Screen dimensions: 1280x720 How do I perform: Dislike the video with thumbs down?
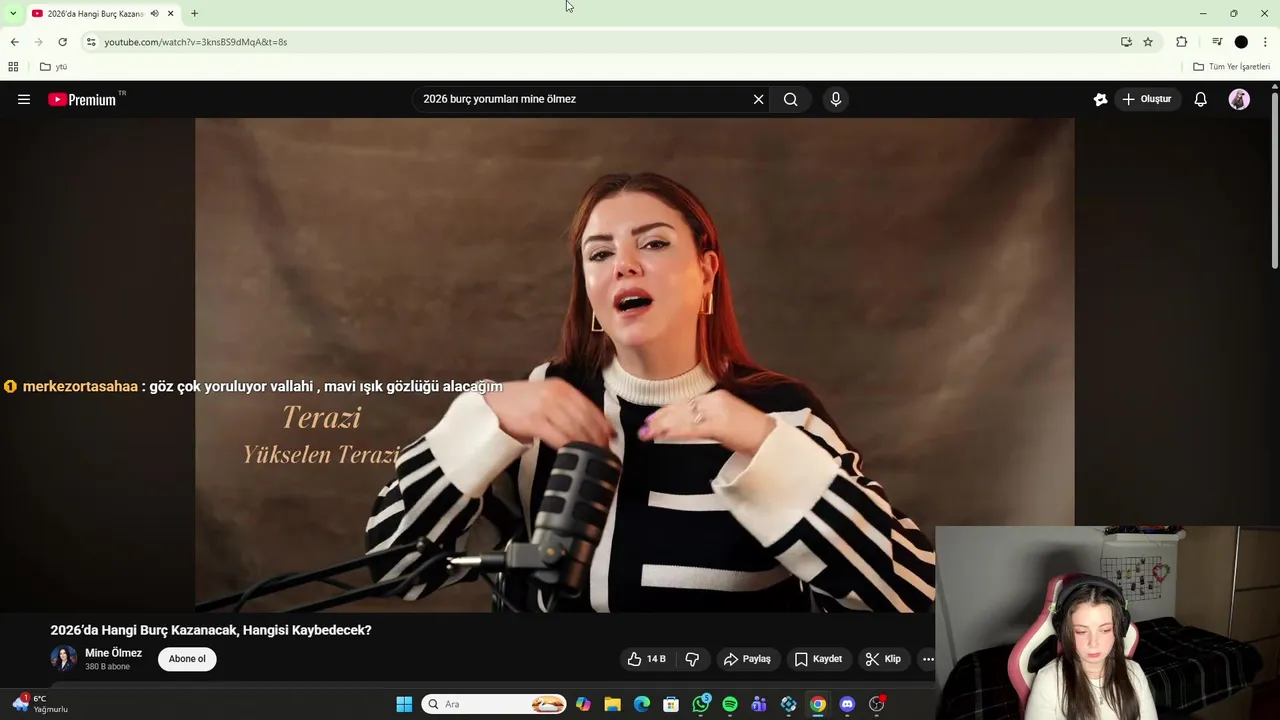[x=691, y=659]
